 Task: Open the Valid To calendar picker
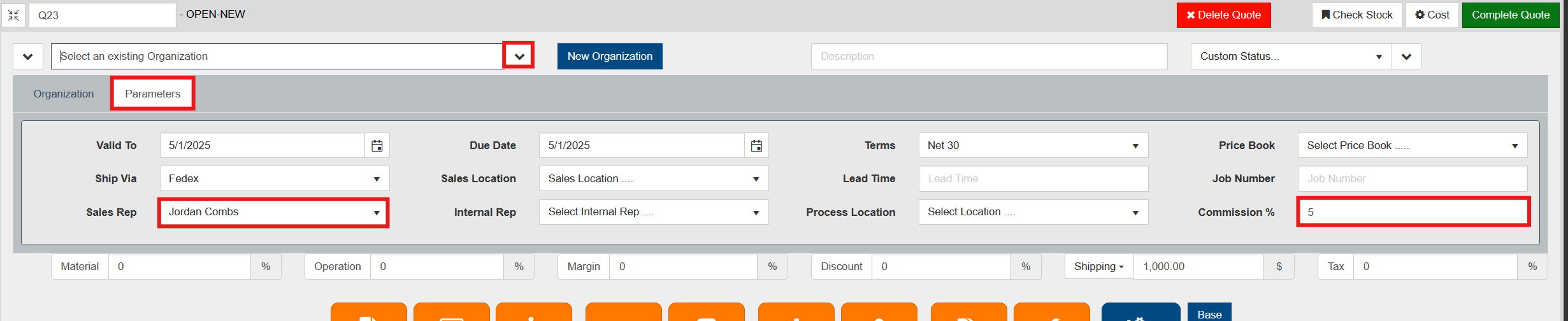tap(377, 146)
